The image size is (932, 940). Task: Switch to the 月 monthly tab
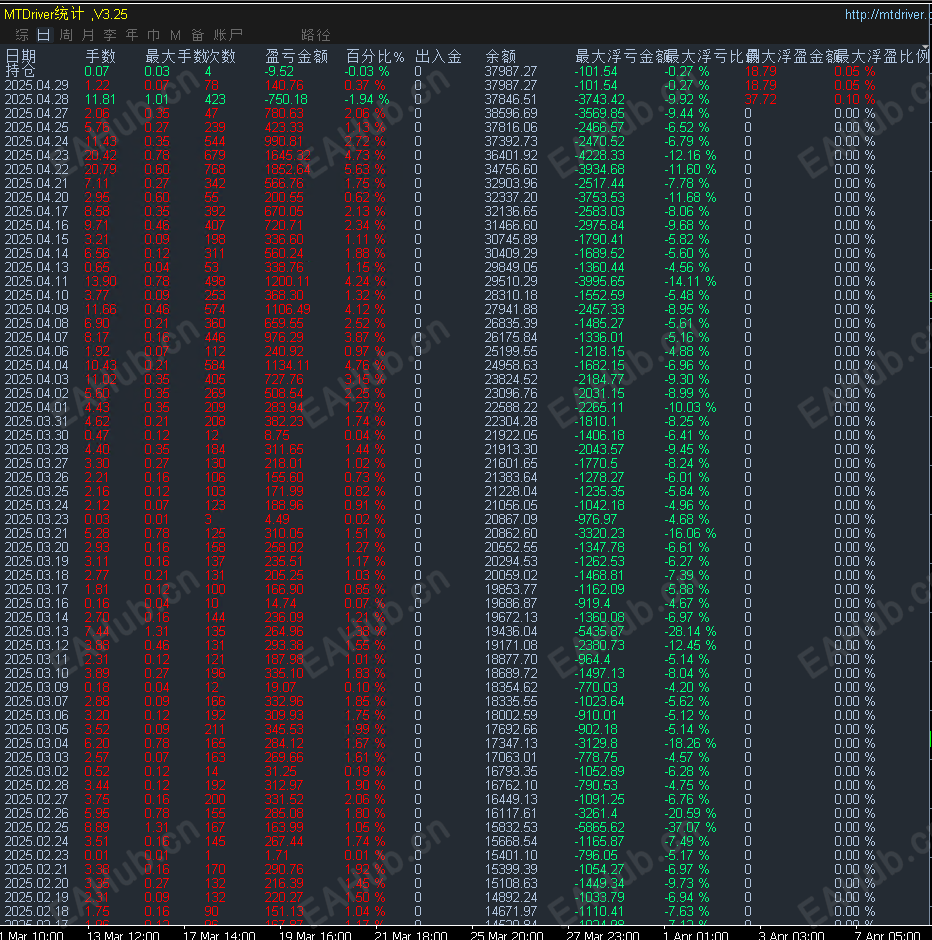[x=88, y=35]
